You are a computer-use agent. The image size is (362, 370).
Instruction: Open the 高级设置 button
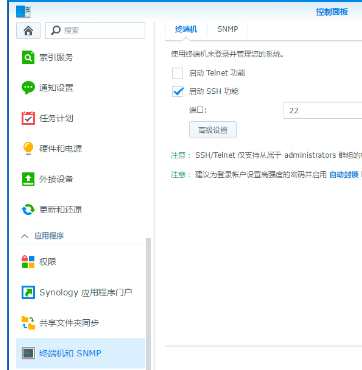tap(213, 130)
